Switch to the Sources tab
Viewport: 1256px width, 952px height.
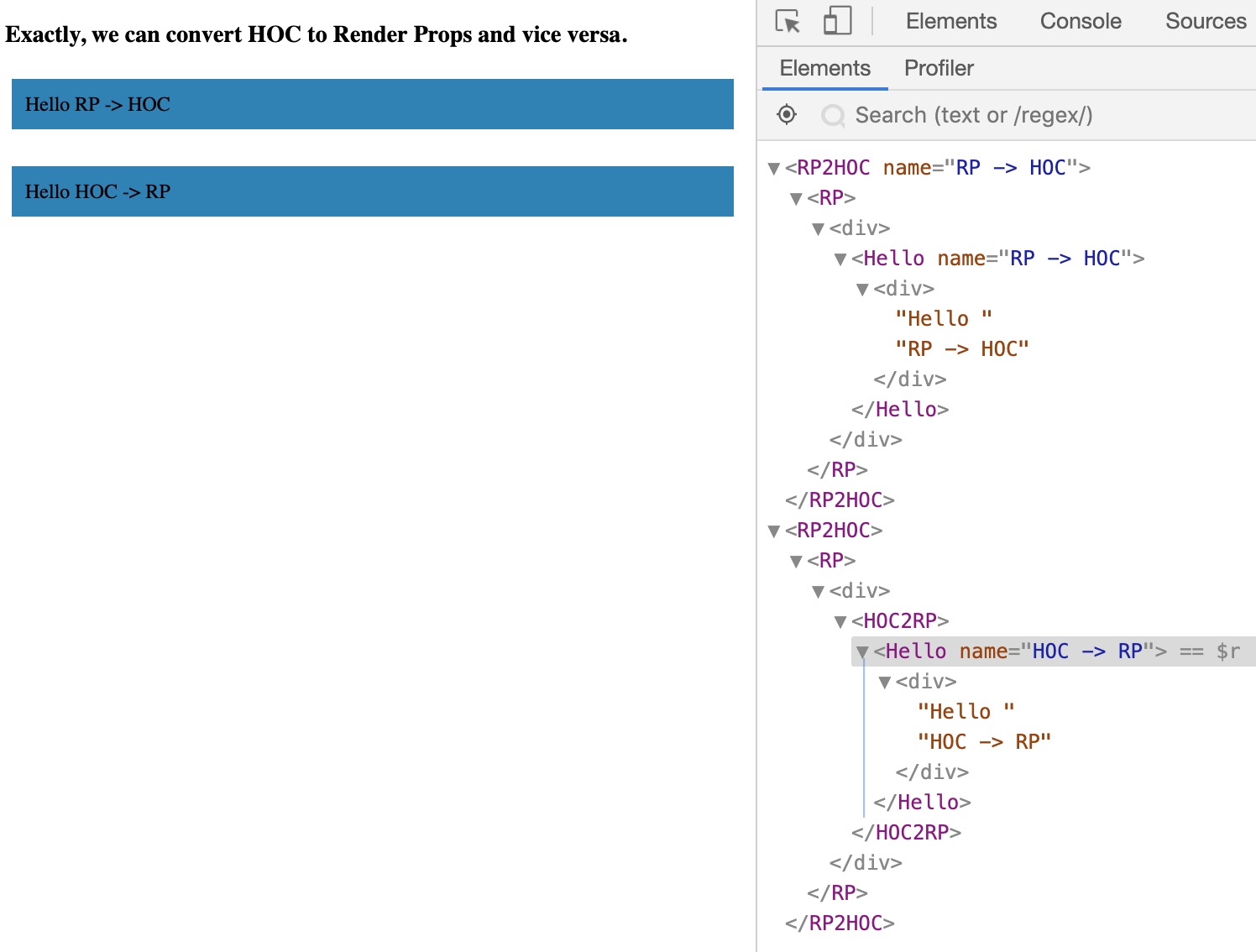tap(1205, 21)
